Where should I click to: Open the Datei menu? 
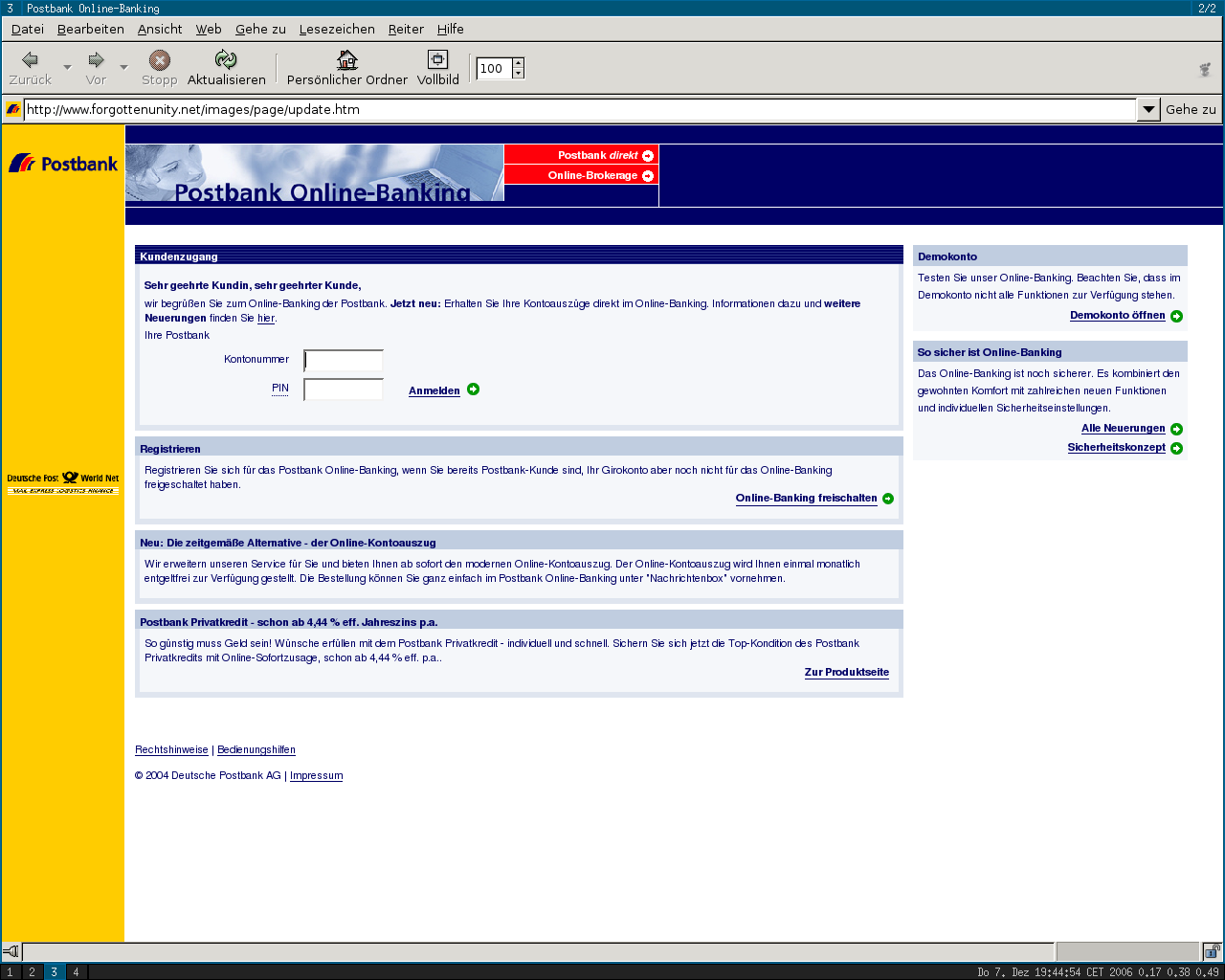tap(28, 29)
